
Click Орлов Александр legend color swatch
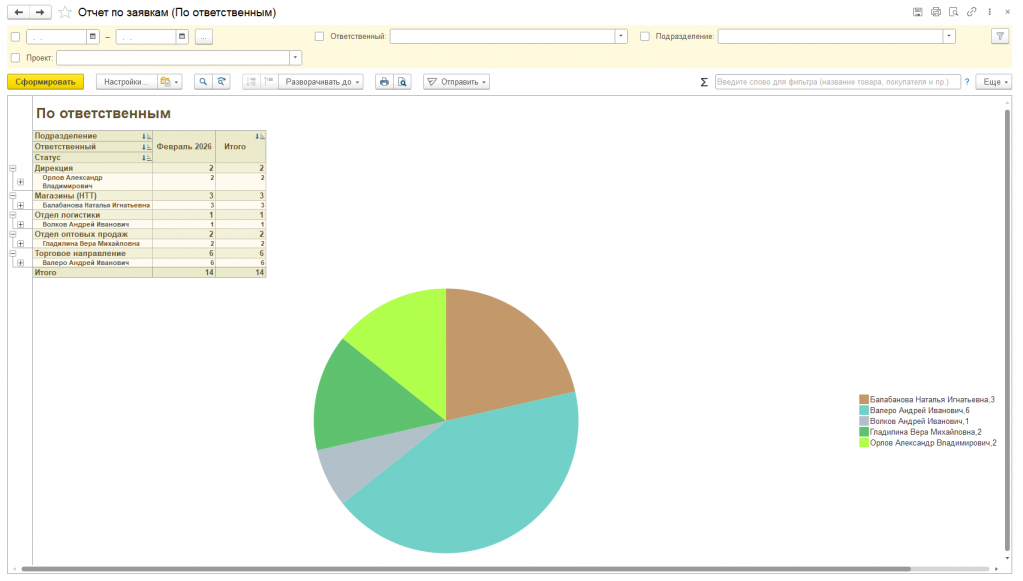864,443
